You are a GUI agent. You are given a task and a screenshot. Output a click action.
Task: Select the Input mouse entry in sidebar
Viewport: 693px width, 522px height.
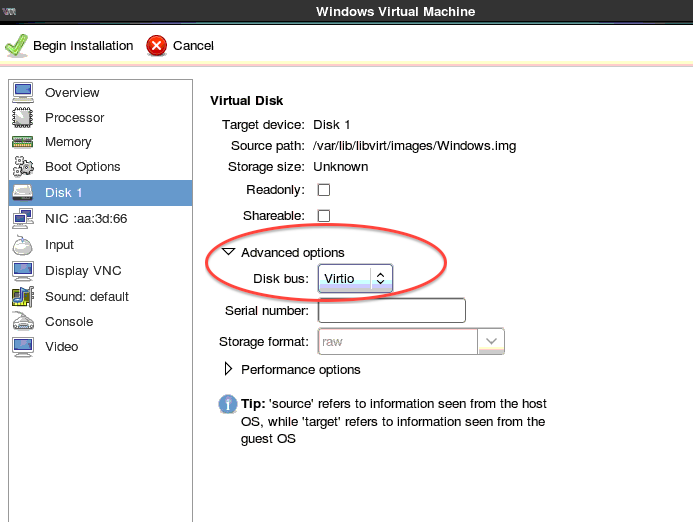[x=59, y=245]
